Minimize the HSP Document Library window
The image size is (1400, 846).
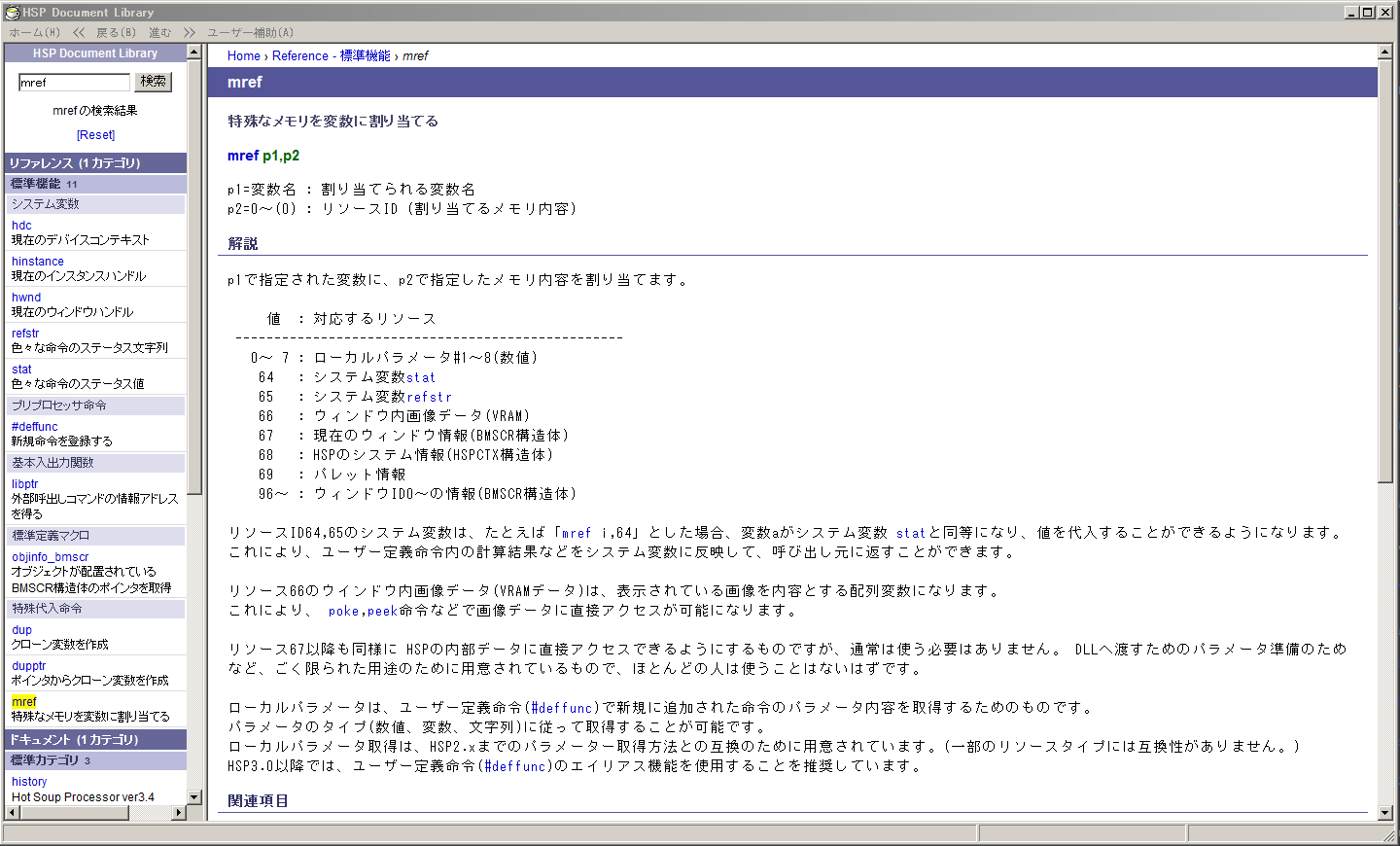1352,13
